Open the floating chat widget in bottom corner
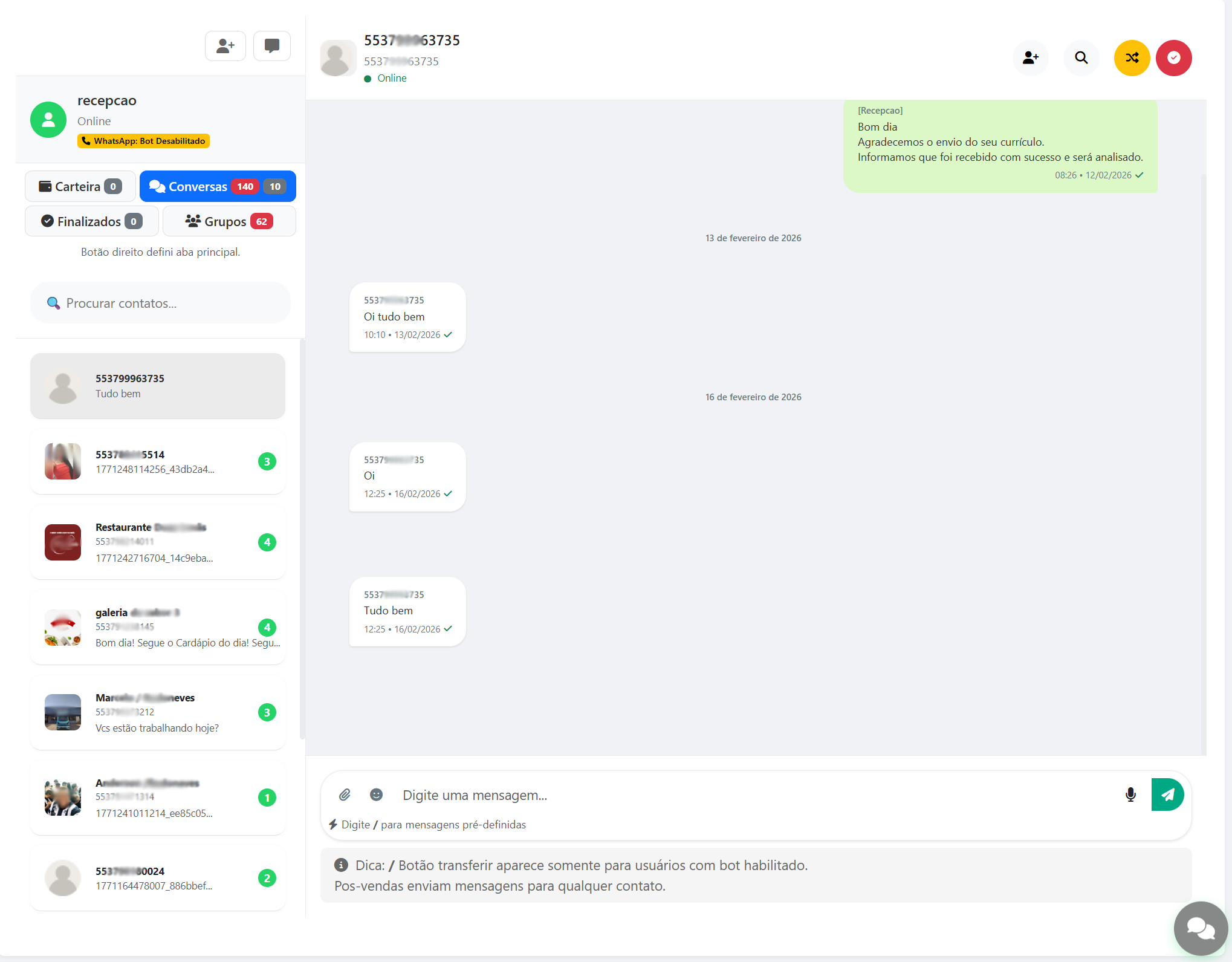 pos(1200,928)
